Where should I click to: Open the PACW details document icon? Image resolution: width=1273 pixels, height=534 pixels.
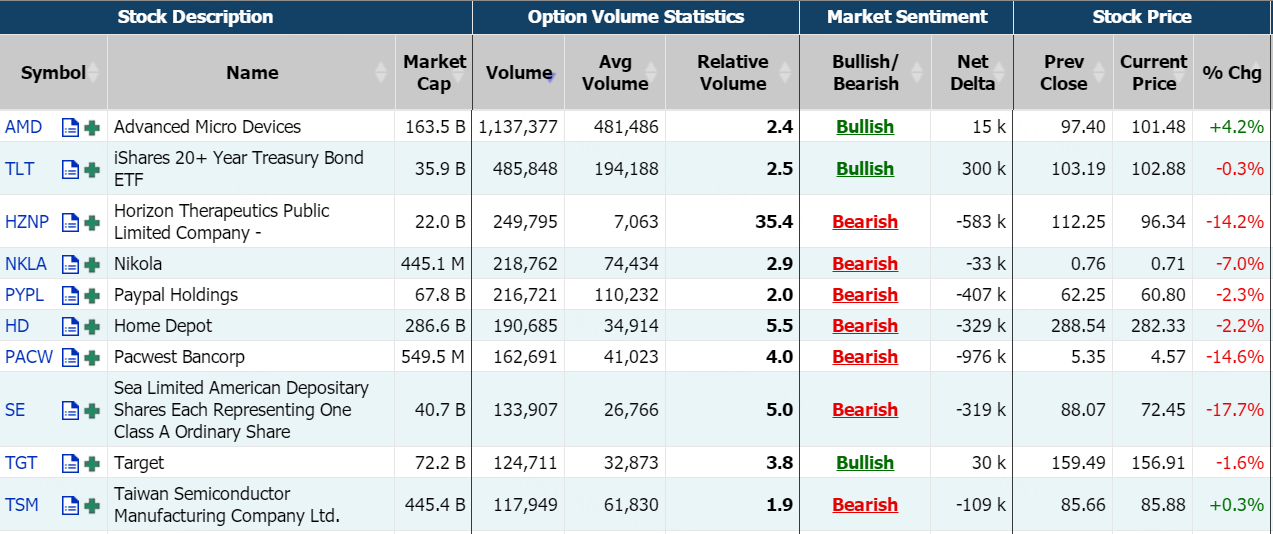(70, 357)
